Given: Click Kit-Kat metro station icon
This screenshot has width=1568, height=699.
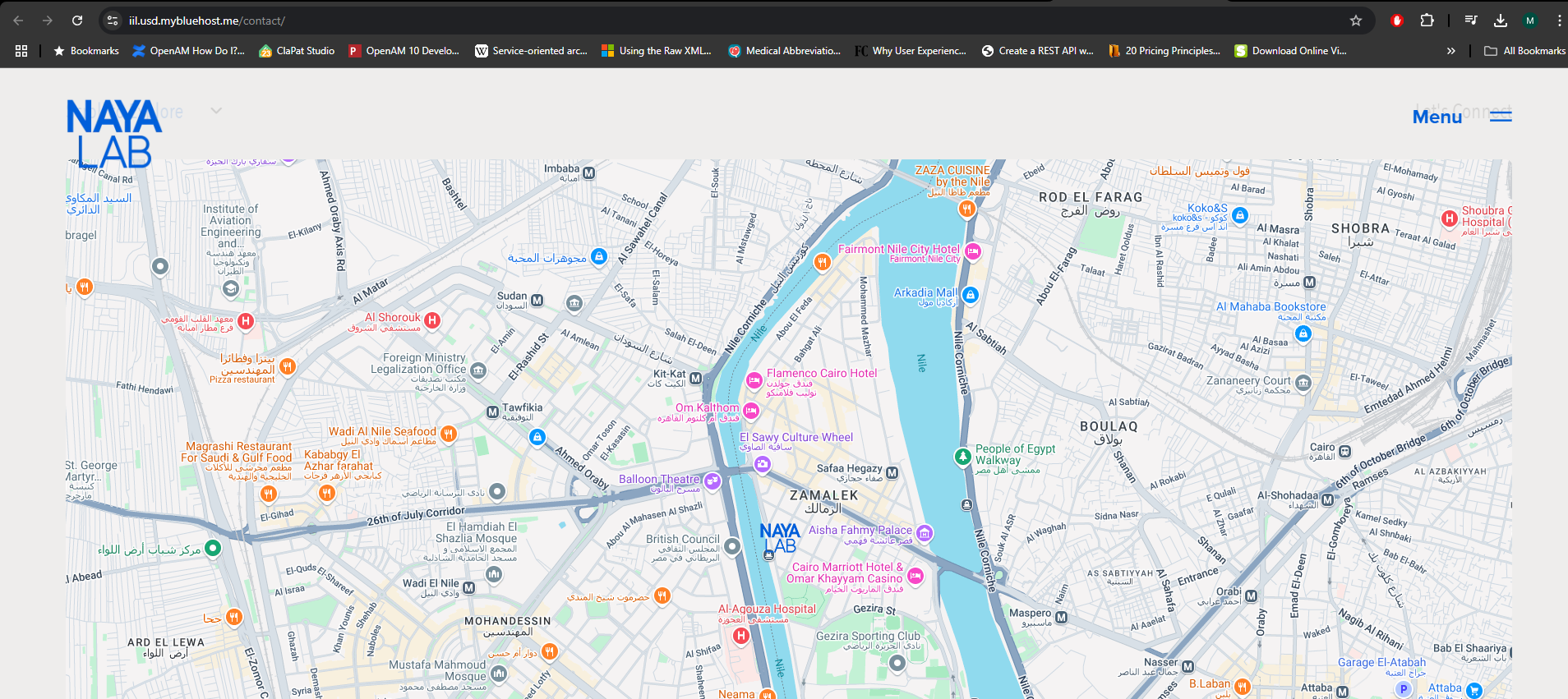Looking at the screenshot, I should (695, 379).
